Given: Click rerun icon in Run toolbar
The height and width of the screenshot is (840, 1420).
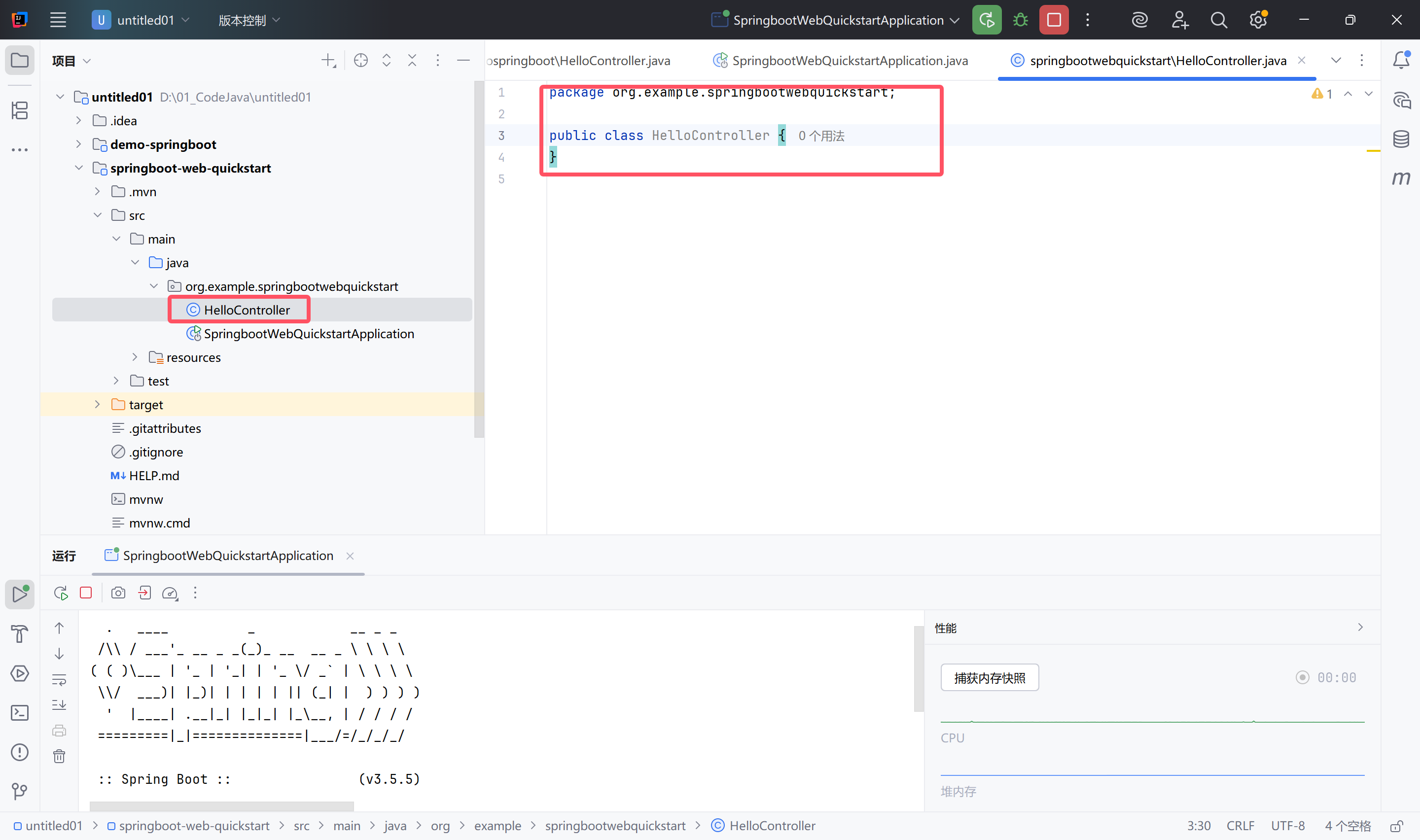Looking at the screenshot, I should 61,593.
